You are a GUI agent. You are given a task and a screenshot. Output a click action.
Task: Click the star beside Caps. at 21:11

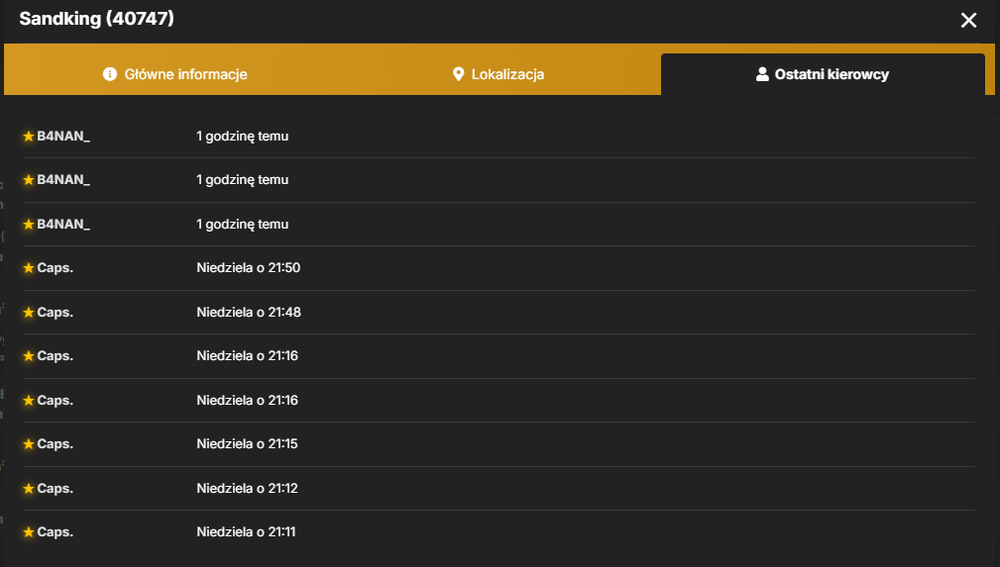coord(29,532)
